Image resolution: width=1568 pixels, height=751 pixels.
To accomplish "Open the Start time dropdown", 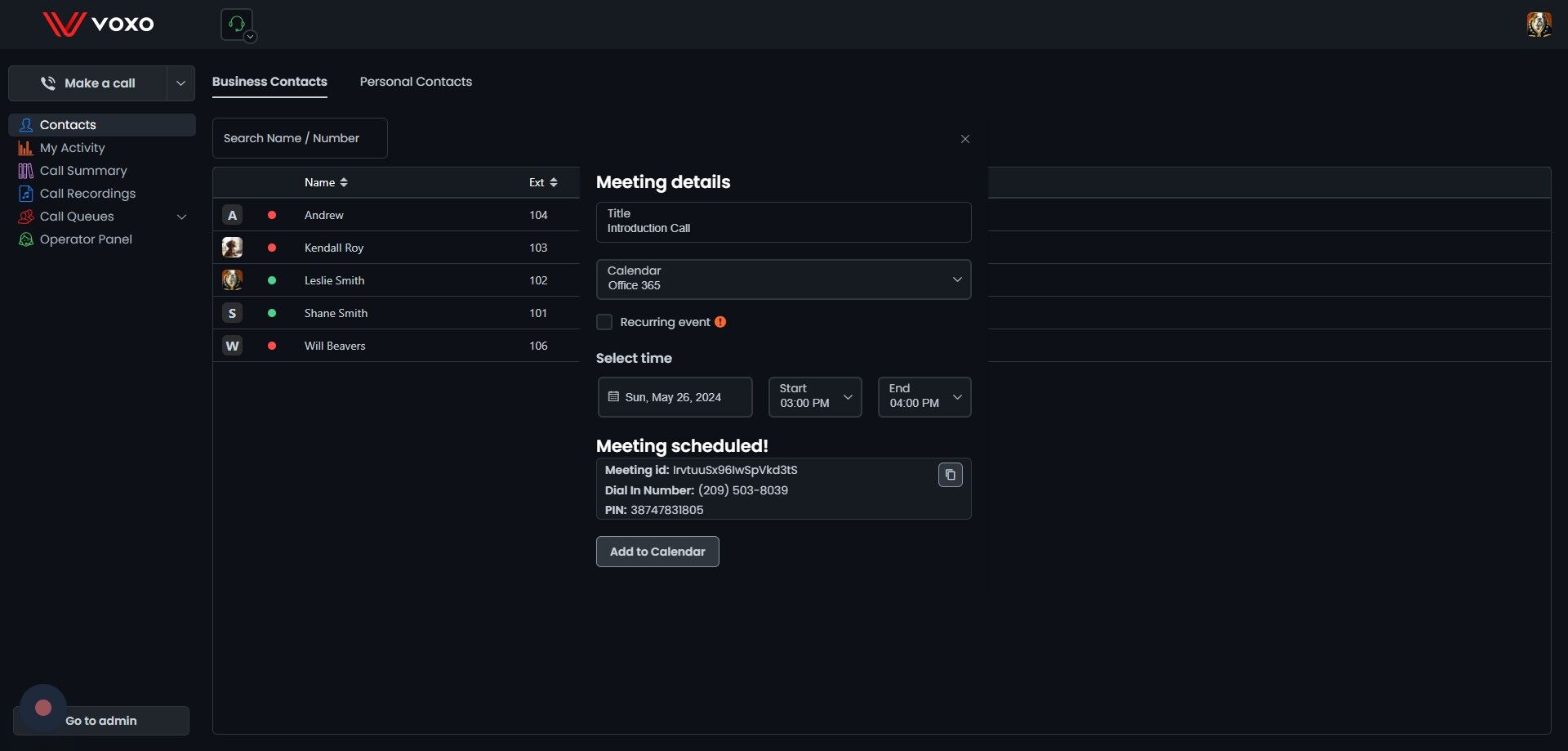I will (x=814, y=397).
